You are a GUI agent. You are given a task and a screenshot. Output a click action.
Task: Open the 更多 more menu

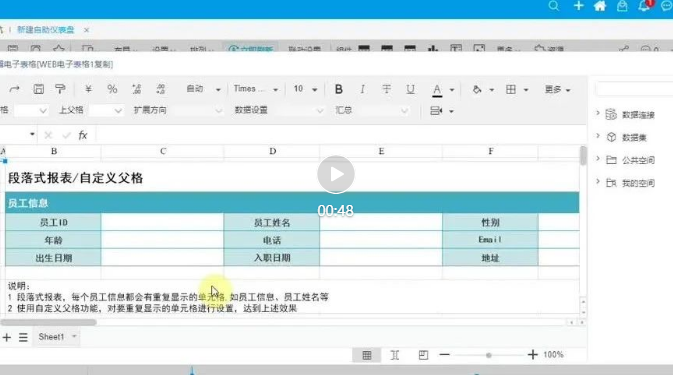pyautogui.click(x=557, y=89)
